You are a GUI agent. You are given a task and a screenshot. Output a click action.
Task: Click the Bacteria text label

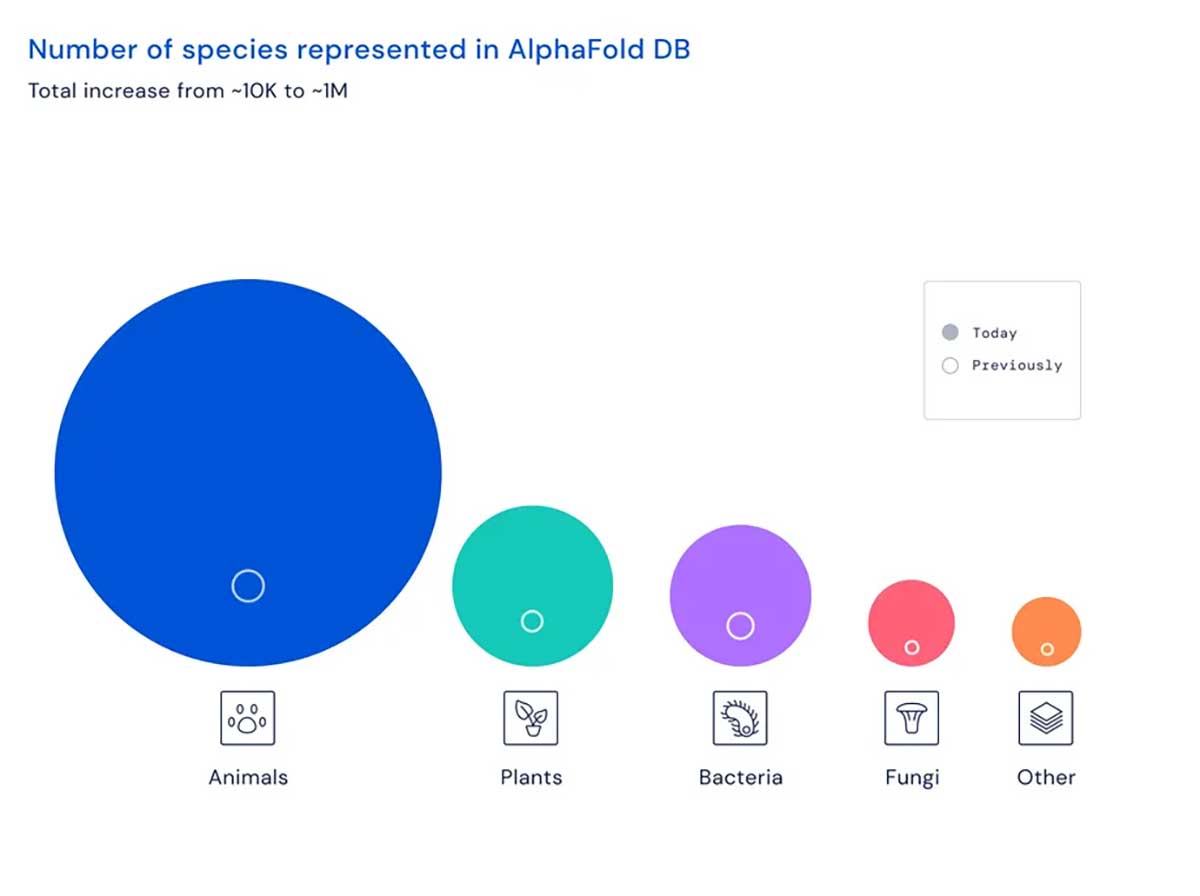[741, 777]
